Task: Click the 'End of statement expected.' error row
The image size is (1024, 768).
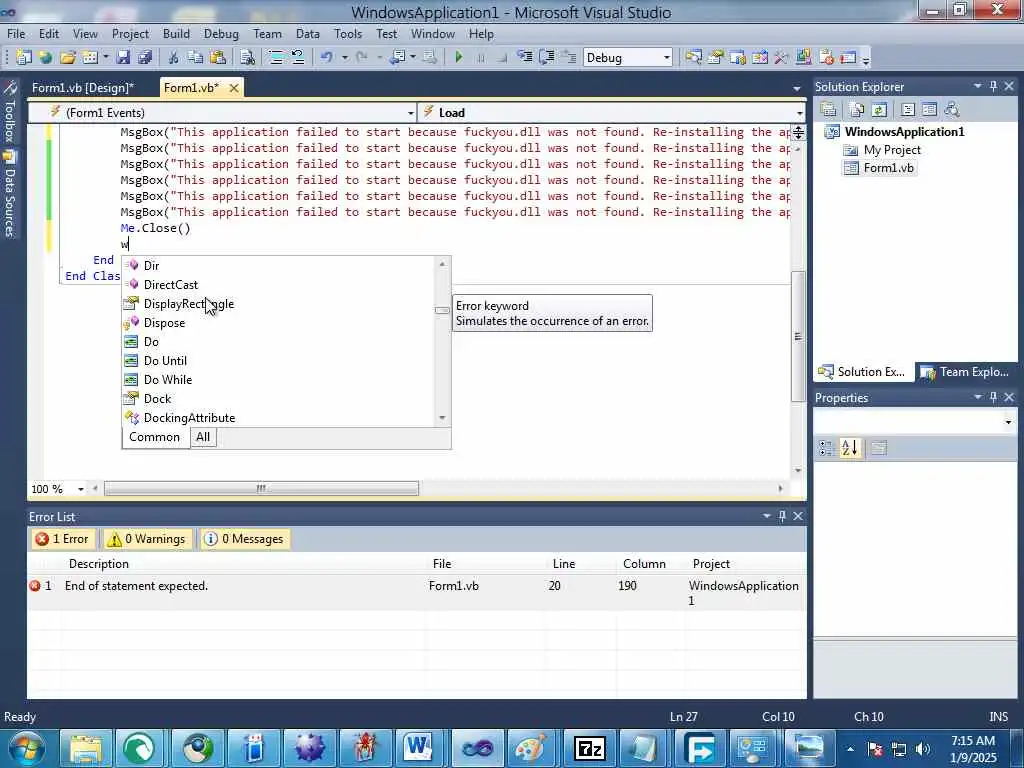Action: click(x=417, y=593)
